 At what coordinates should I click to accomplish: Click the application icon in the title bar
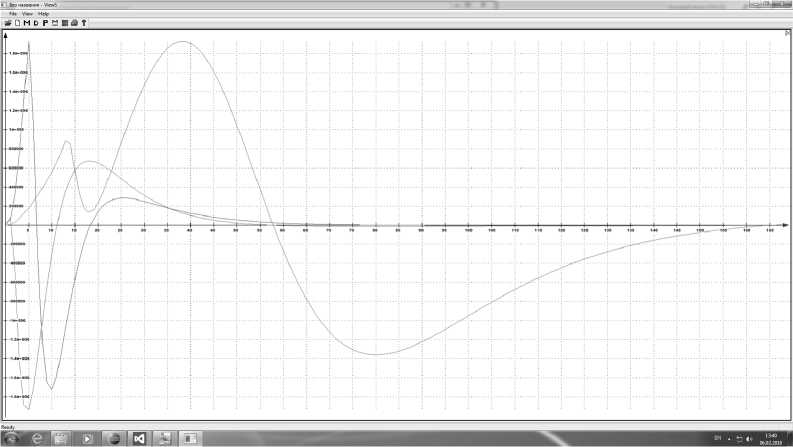[x=3, y=5]
